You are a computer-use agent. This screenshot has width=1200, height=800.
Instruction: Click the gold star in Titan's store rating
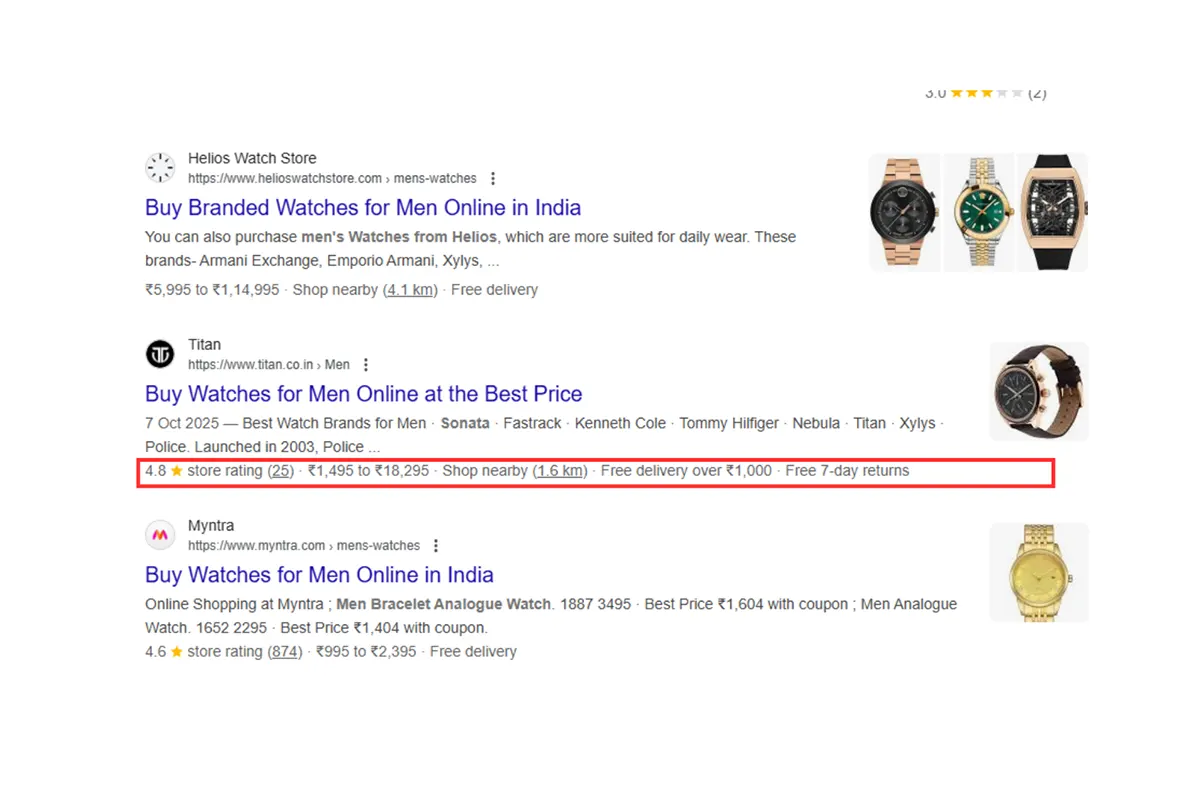pos(176,471)
